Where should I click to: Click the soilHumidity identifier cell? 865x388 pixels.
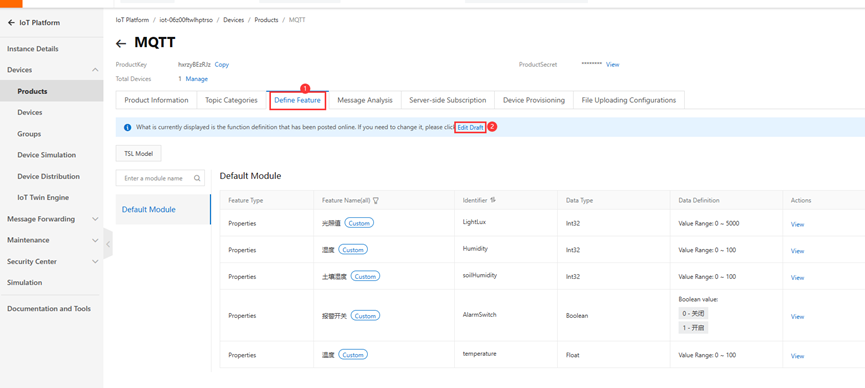480,275
